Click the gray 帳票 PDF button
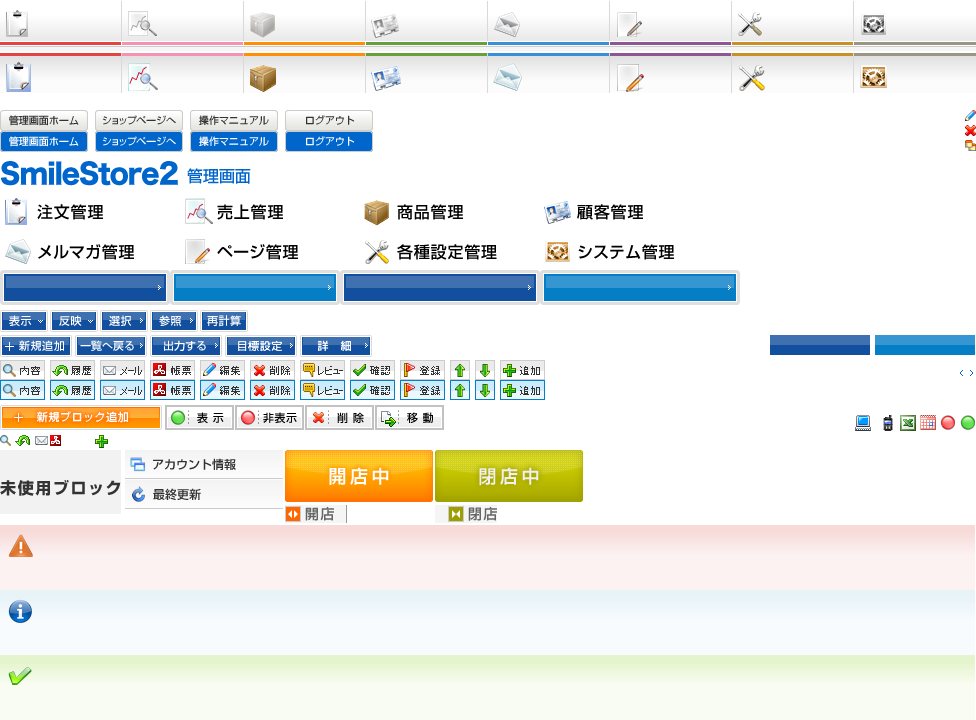976x720 pixels. coord(172,370)
